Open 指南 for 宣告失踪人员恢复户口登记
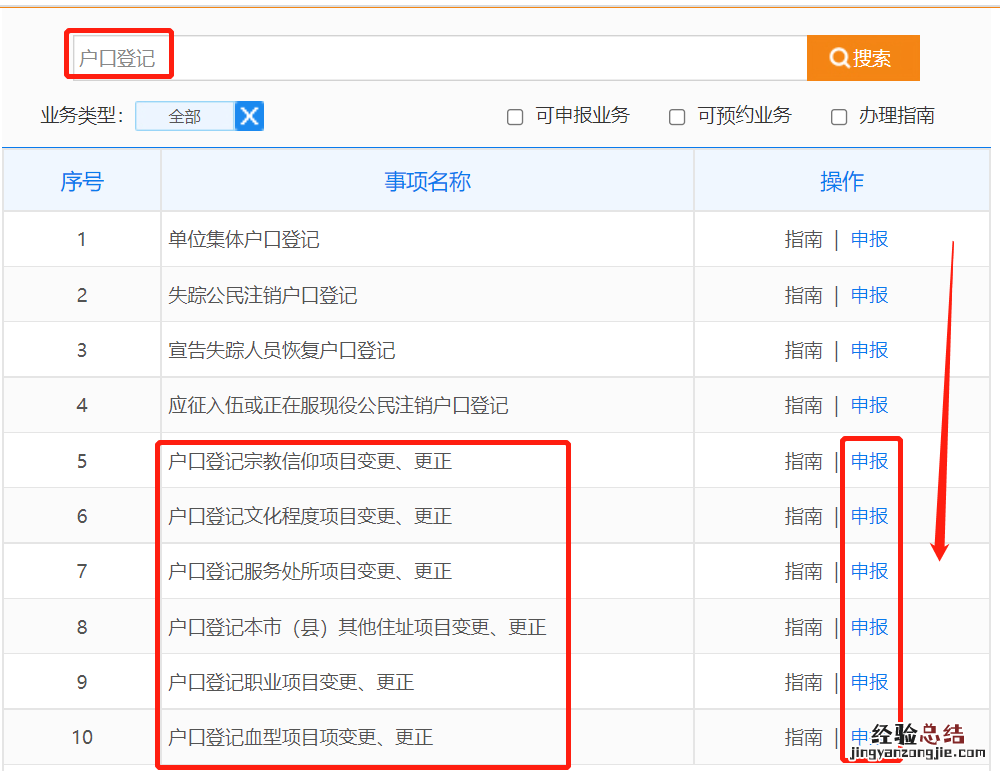 803,350
